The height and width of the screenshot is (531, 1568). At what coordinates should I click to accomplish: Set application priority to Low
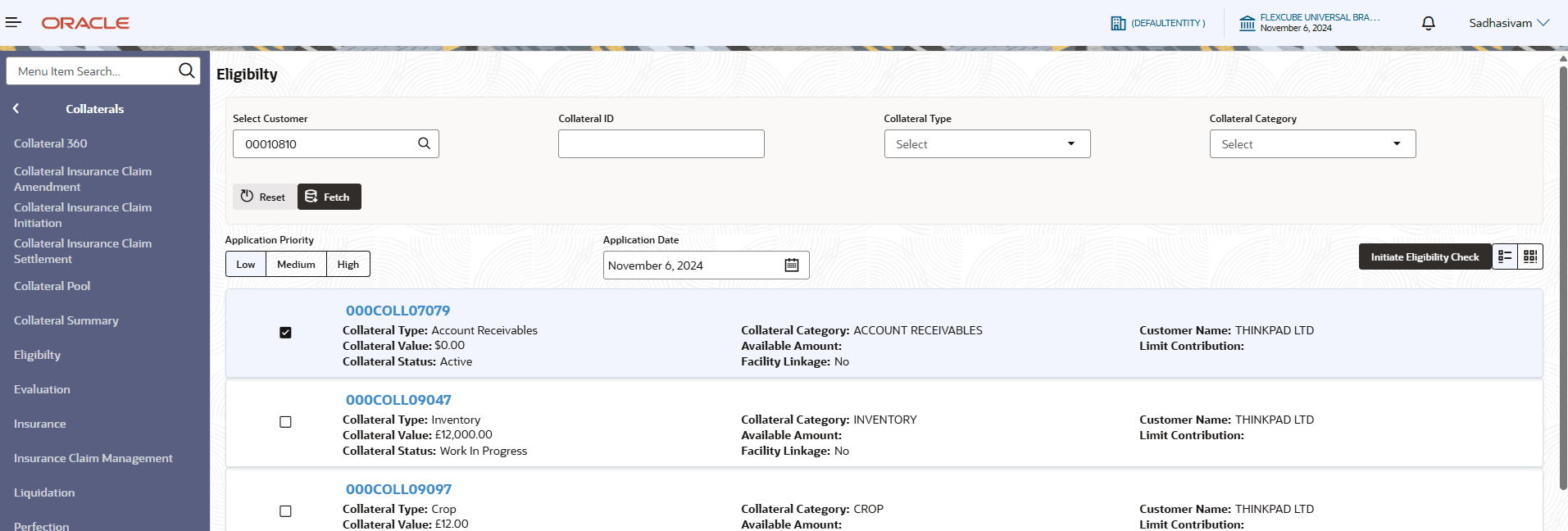point(246,264)
